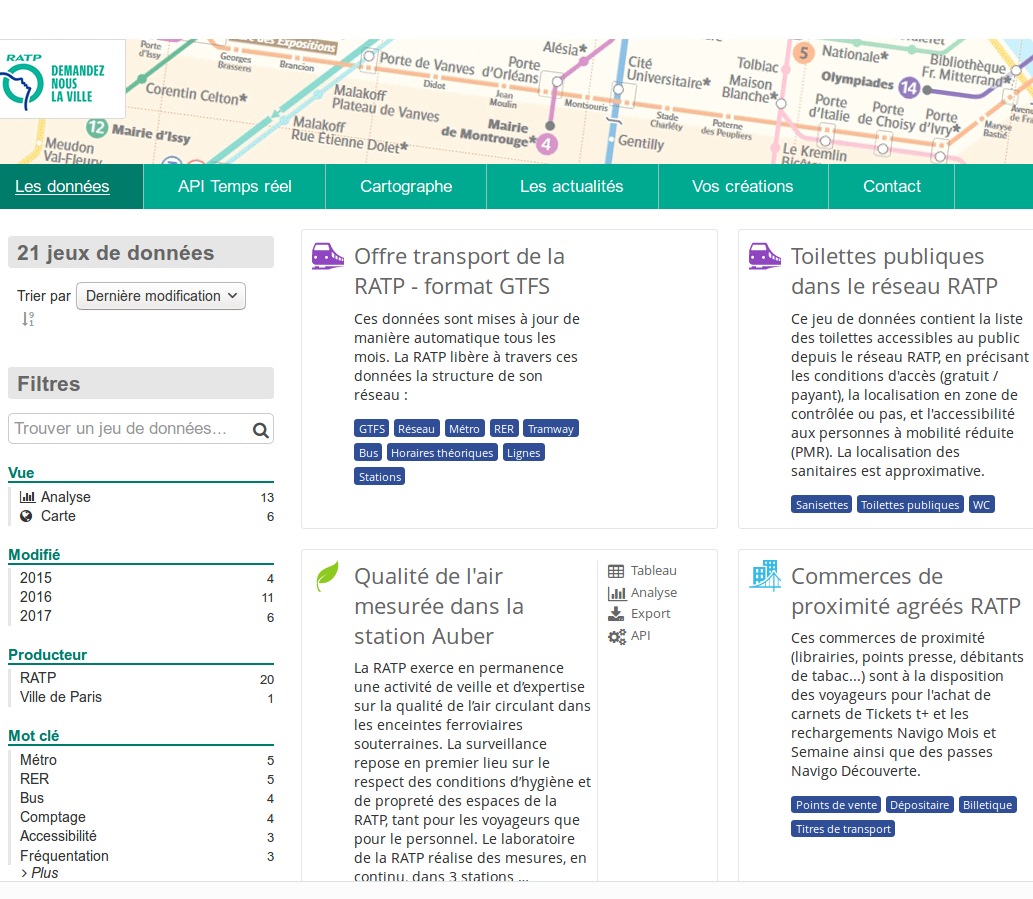
Task: Click the Réseau tag
Action: tap(416, 429)
